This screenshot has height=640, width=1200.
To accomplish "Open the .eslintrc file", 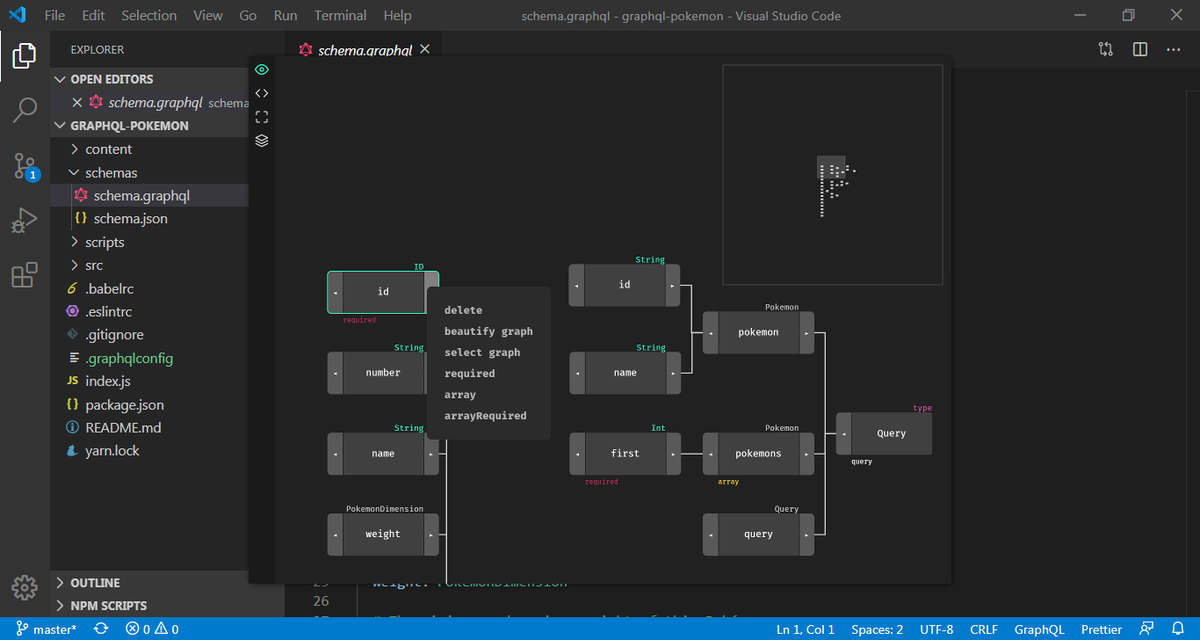I will 149,311.
